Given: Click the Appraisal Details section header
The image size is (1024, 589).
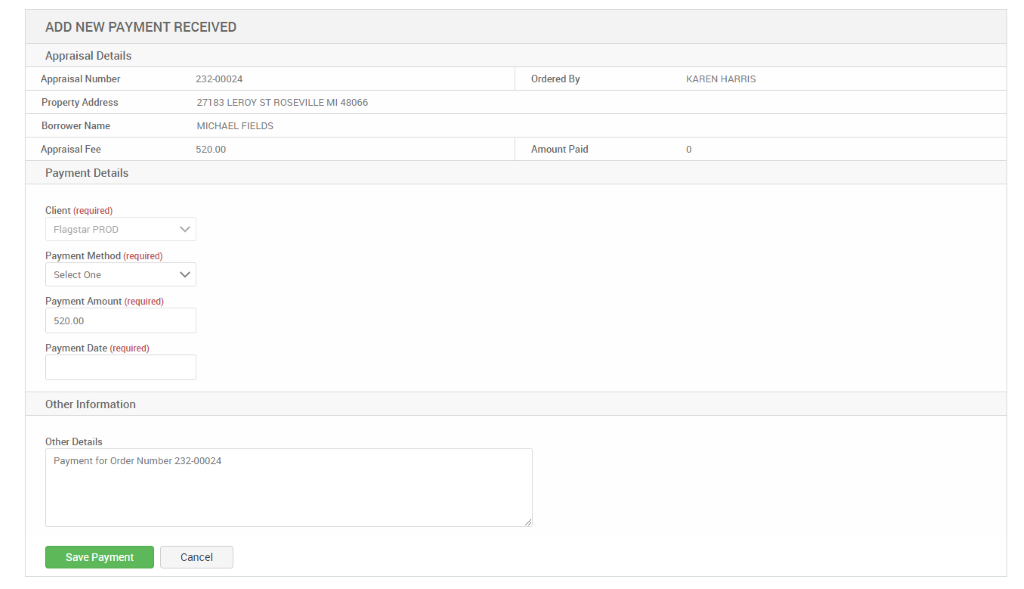Looking at the screenshot, I should point(74,55).
